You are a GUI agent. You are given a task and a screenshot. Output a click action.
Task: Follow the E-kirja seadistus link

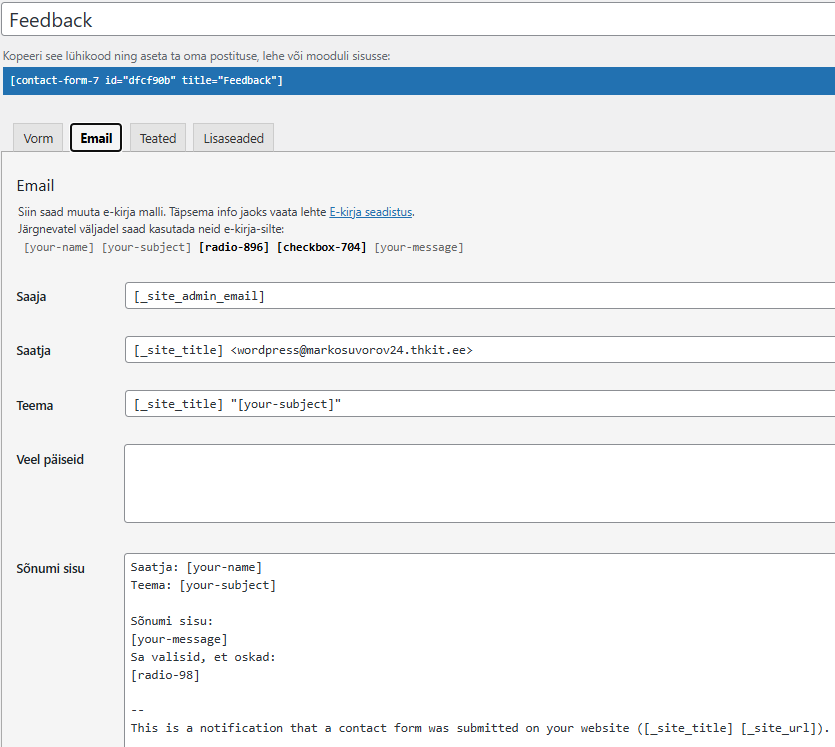370,212
